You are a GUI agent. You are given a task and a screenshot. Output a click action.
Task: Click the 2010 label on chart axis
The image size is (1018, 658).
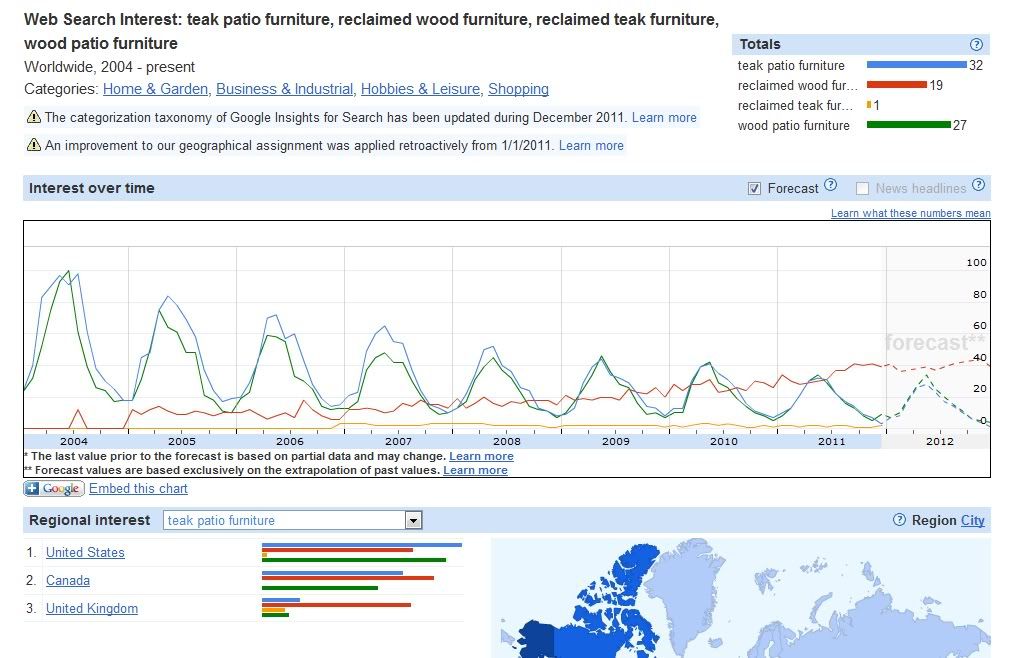pyautogui.click(x=723, y=441)
